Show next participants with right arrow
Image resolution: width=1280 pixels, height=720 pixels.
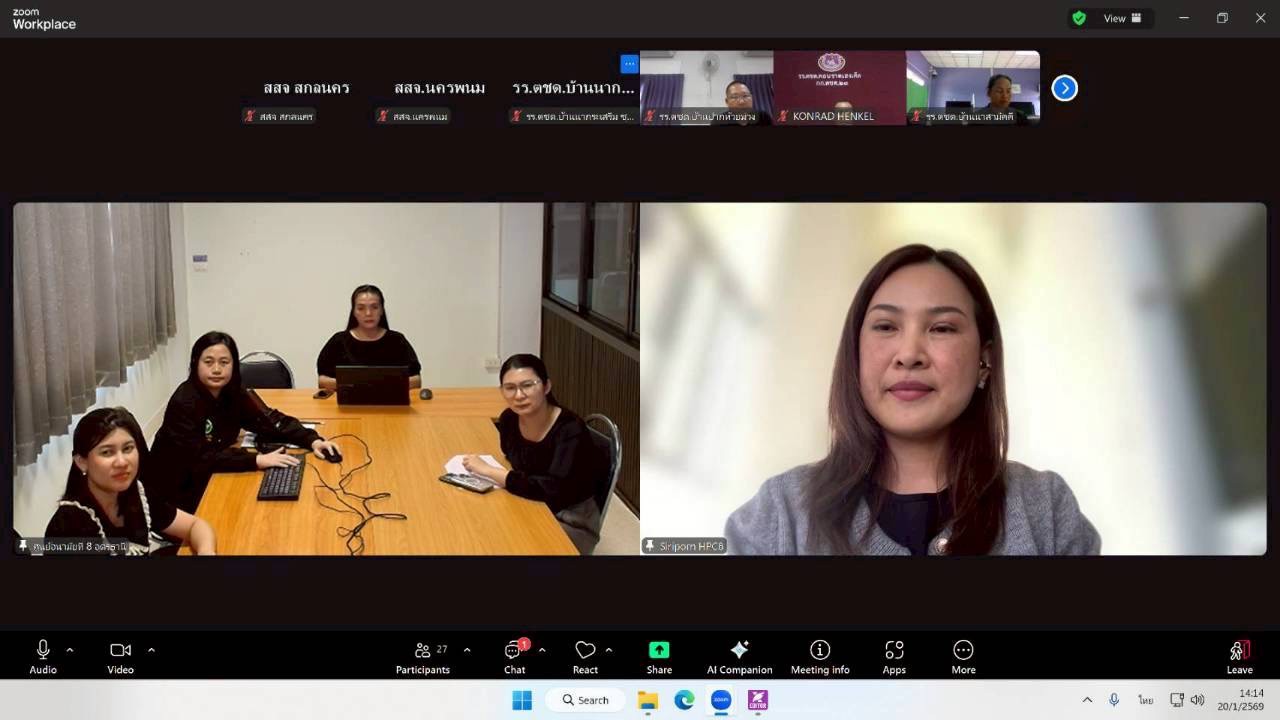[x=1065, y=88]
